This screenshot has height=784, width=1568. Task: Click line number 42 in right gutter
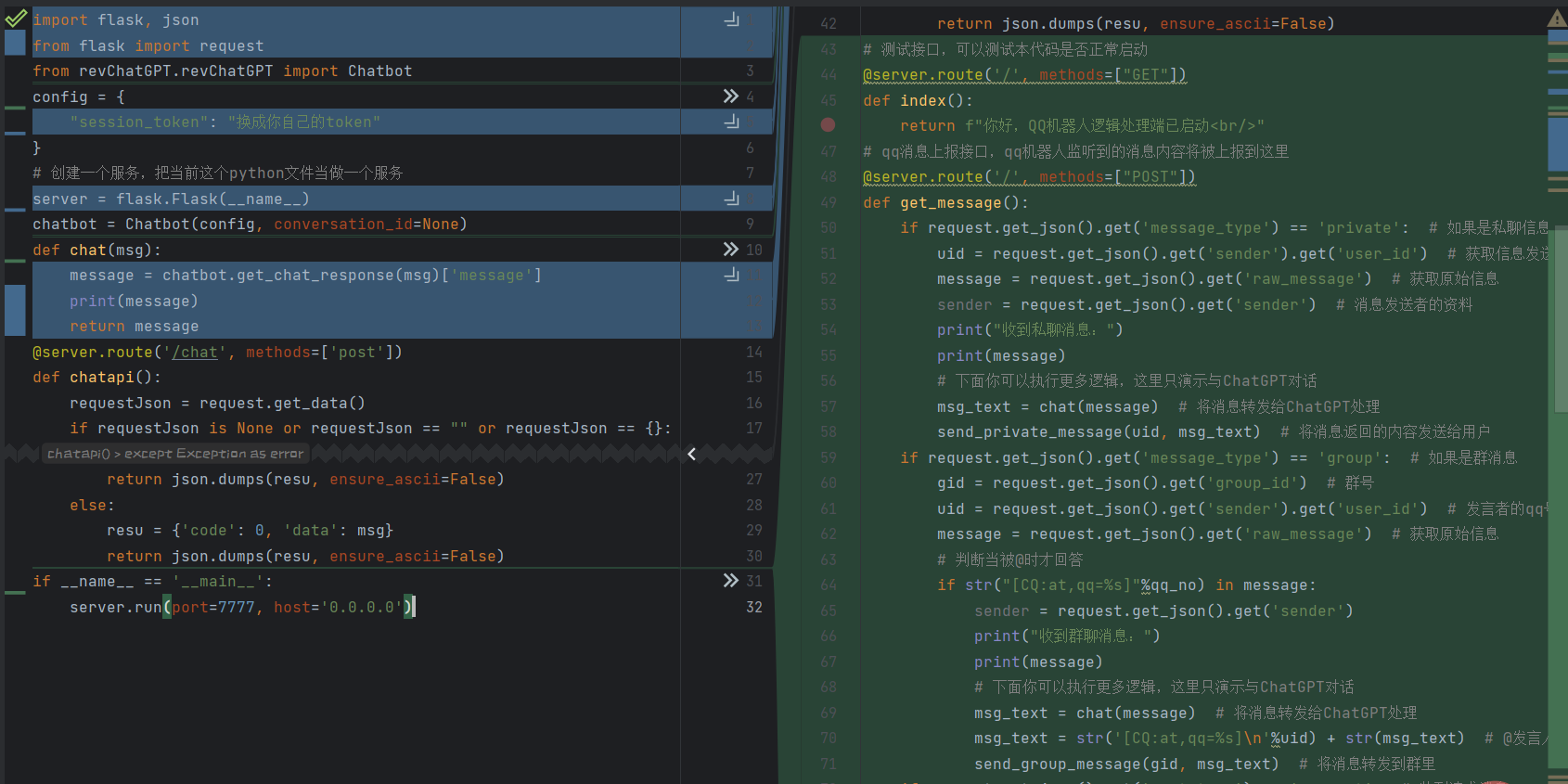point(829,24)
